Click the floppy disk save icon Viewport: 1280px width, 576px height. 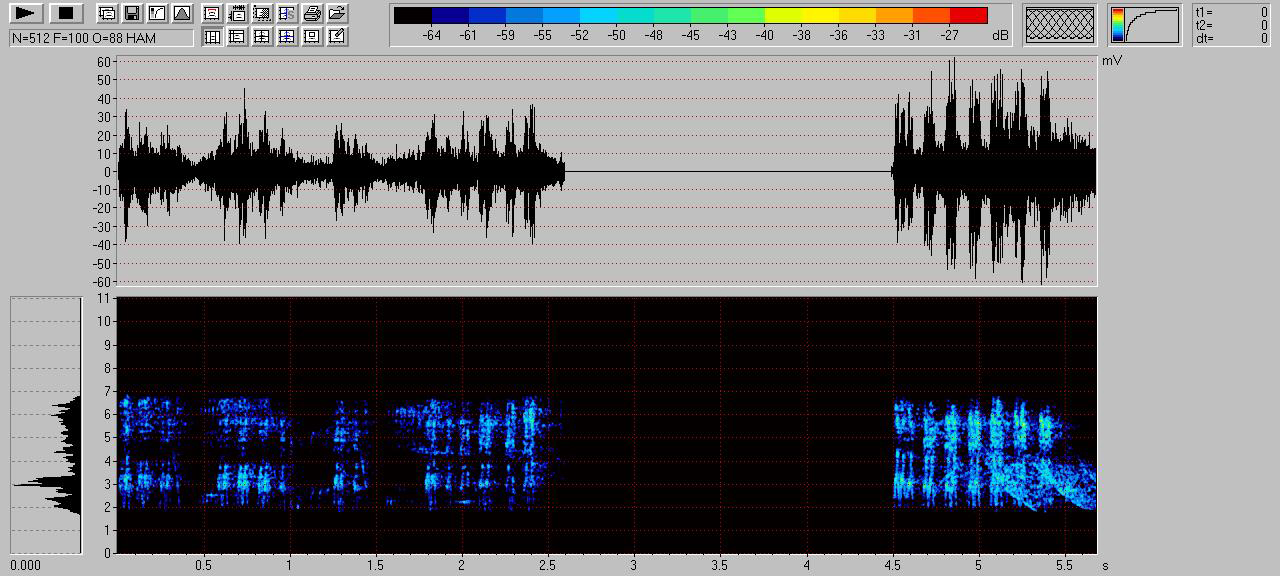(131, 13)
